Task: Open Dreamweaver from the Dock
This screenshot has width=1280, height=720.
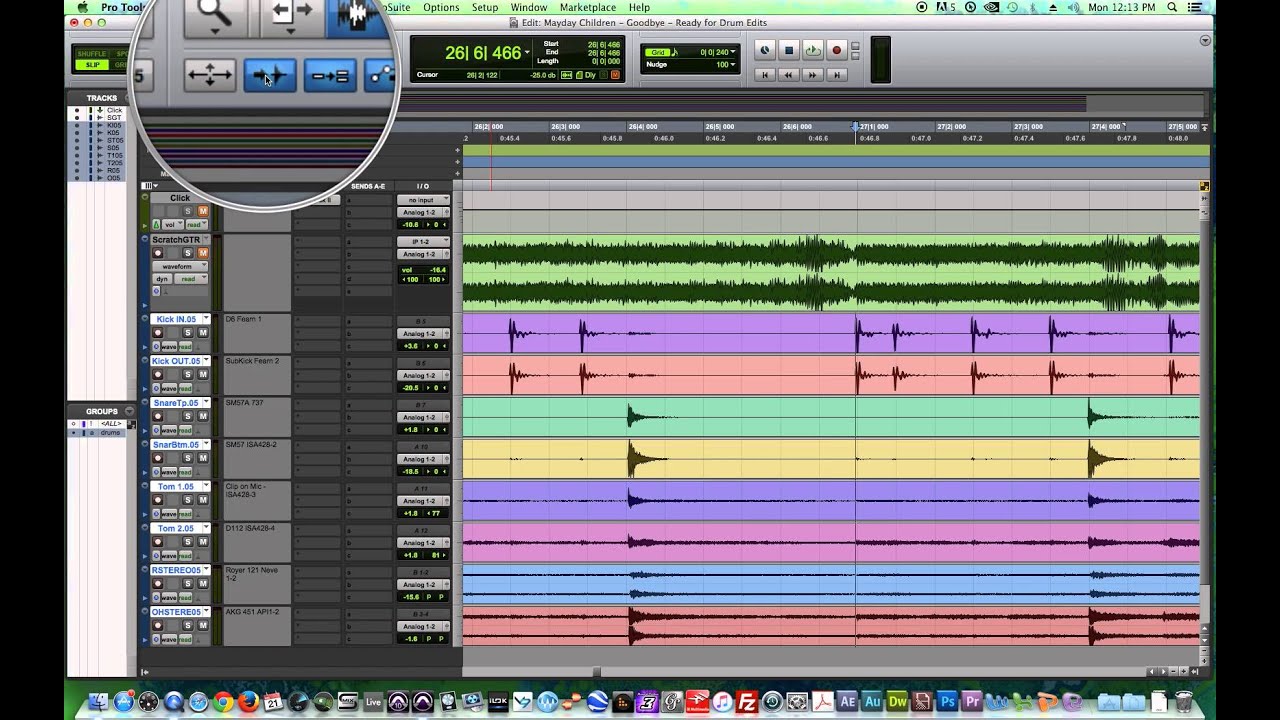Action: coord(897,702)
